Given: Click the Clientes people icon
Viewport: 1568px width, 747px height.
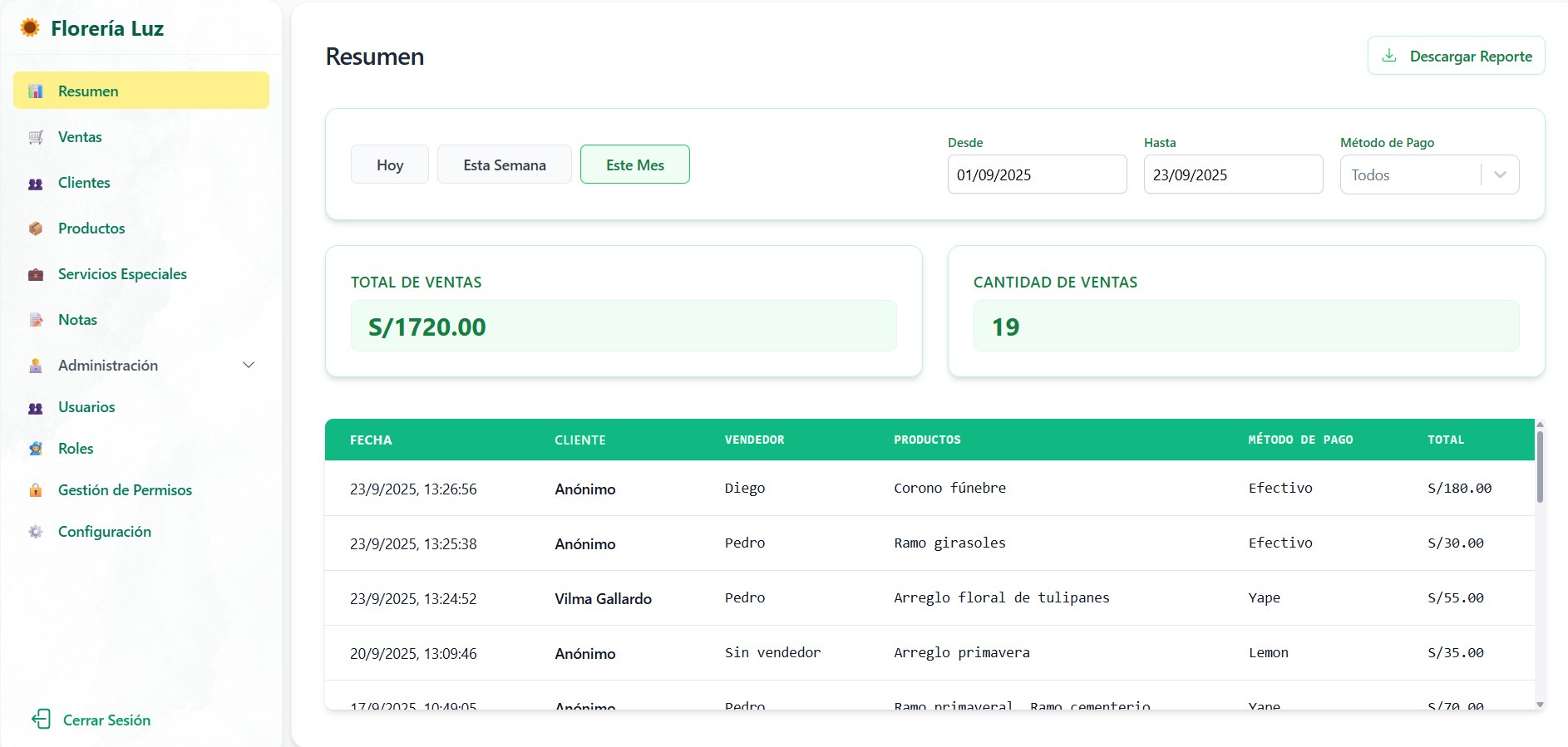Looking at the screenshot, I should point(36,183).
